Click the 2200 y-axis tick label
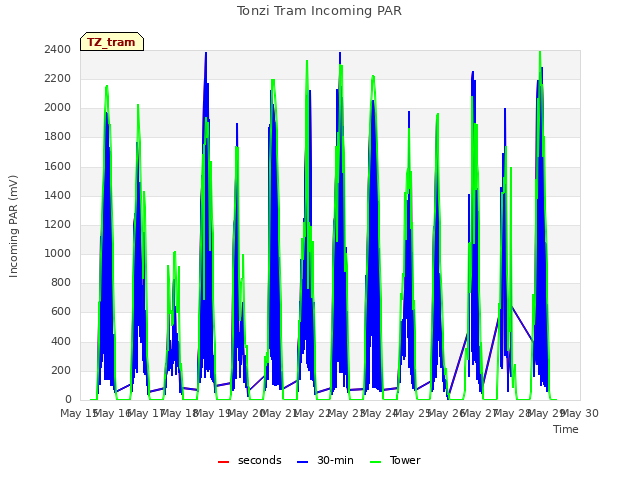Screen dimensions: 640x480 [58, 79]
